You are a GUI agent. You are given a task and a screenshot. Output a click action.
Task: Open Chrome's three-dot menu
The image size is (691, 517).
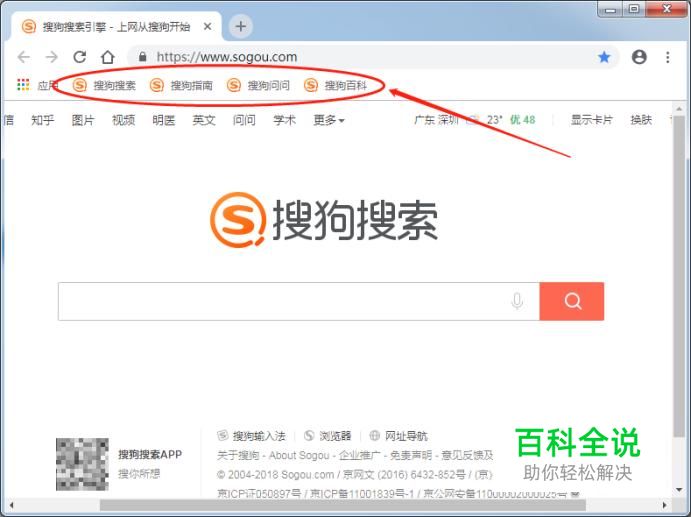pyautogui.click(x=668, y=57)
